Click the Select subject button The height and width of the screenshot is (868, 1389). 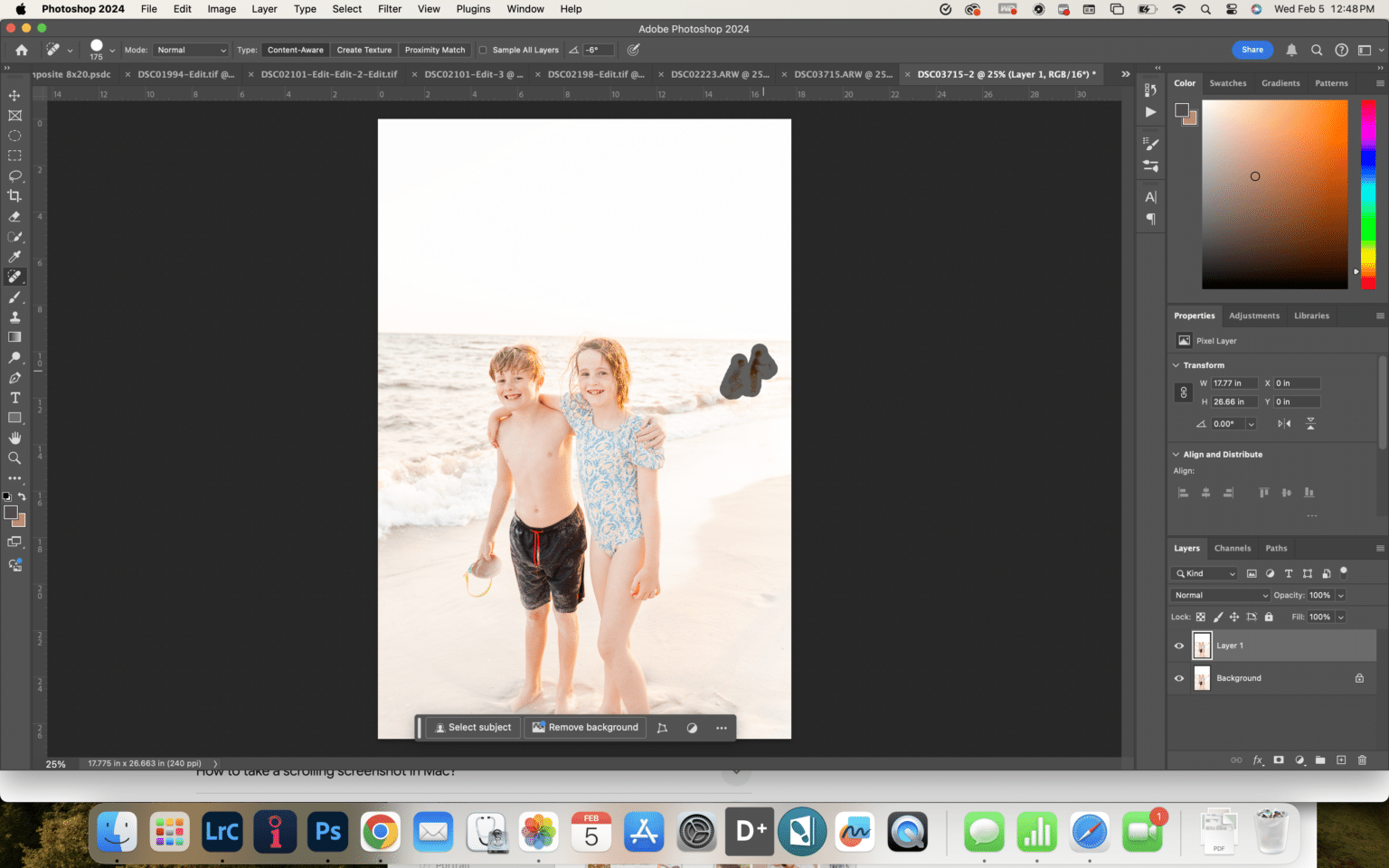[472, 727]
